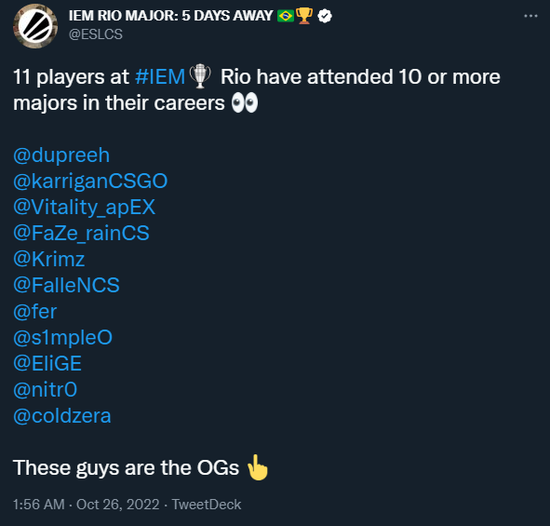Open the @s1mpleO mention
The height and width of the screenshot is (526, 550).
point(63,338)
